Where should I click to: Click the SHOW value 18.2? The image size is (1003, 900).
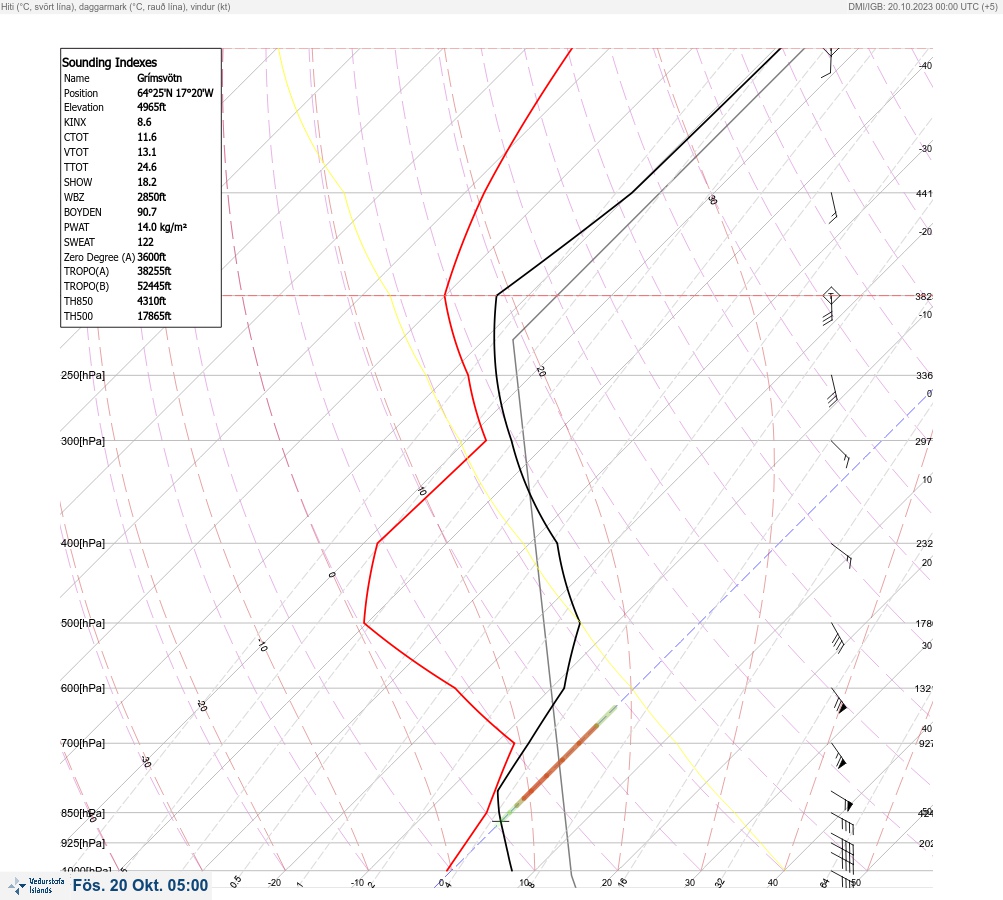point(146,182)
